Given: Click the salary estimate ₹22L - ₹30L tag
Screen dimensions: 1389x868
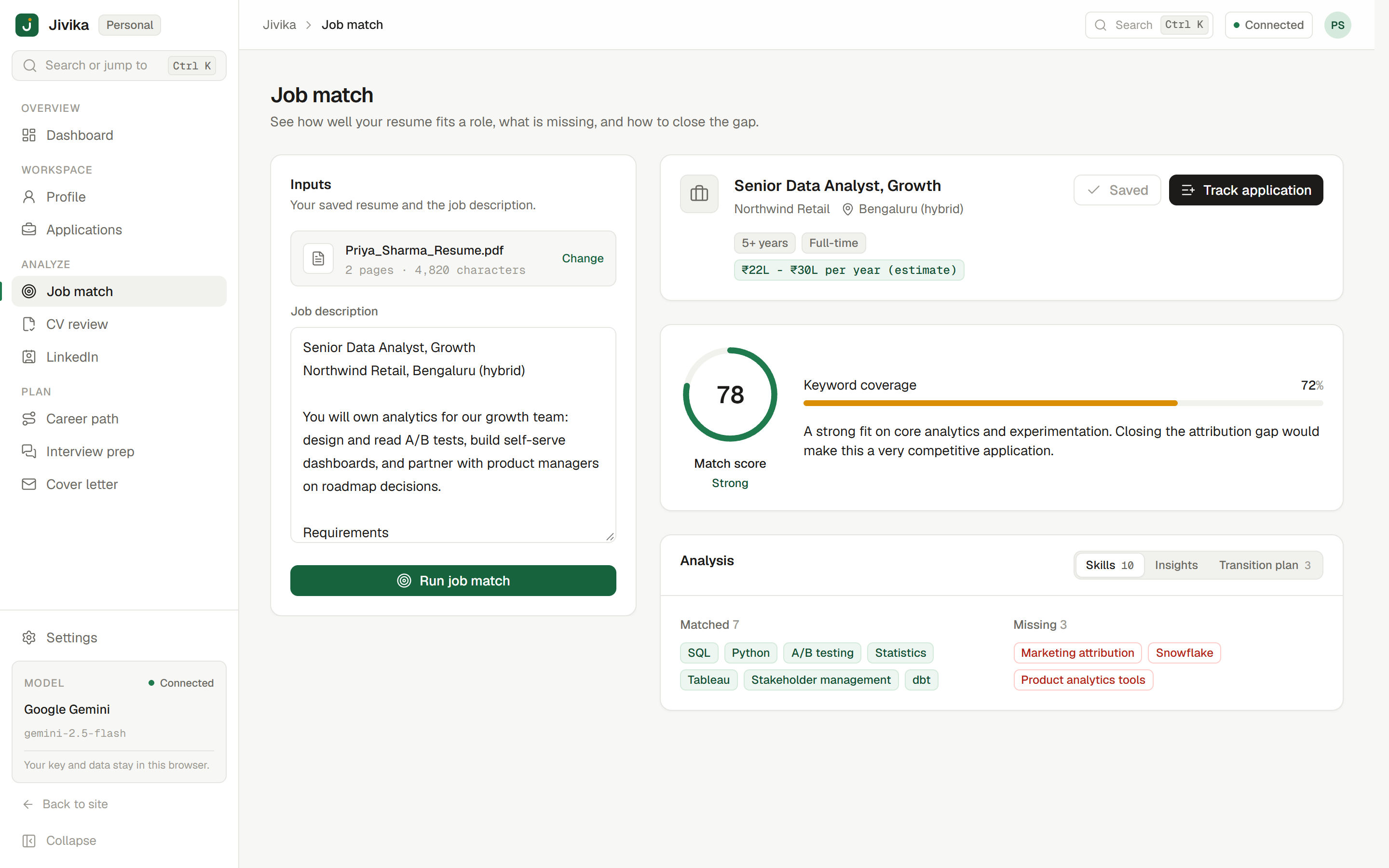Looking at the screenshot, I should click(x=849, y=270).
